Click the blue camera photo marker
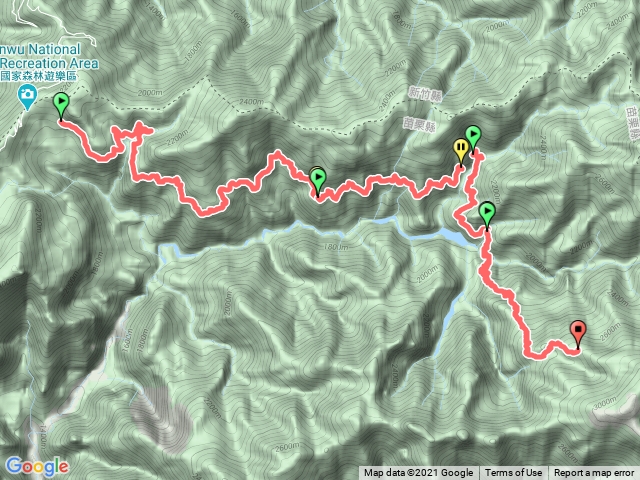Image resolution: width=640 pixels, height=480 pixels. [27, 97]
